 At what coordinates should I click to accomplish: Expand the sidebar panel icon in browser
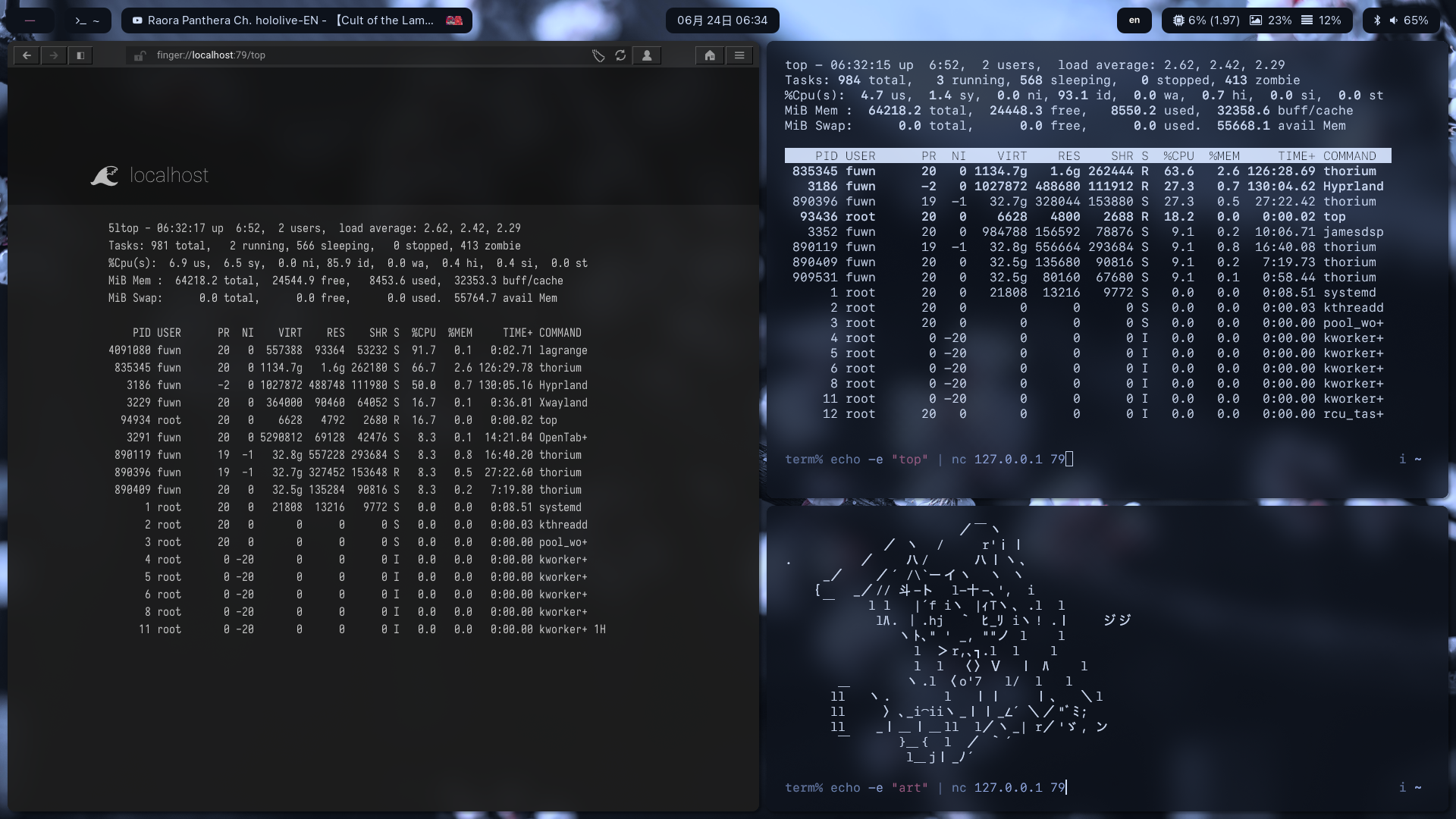click(80, 55)
